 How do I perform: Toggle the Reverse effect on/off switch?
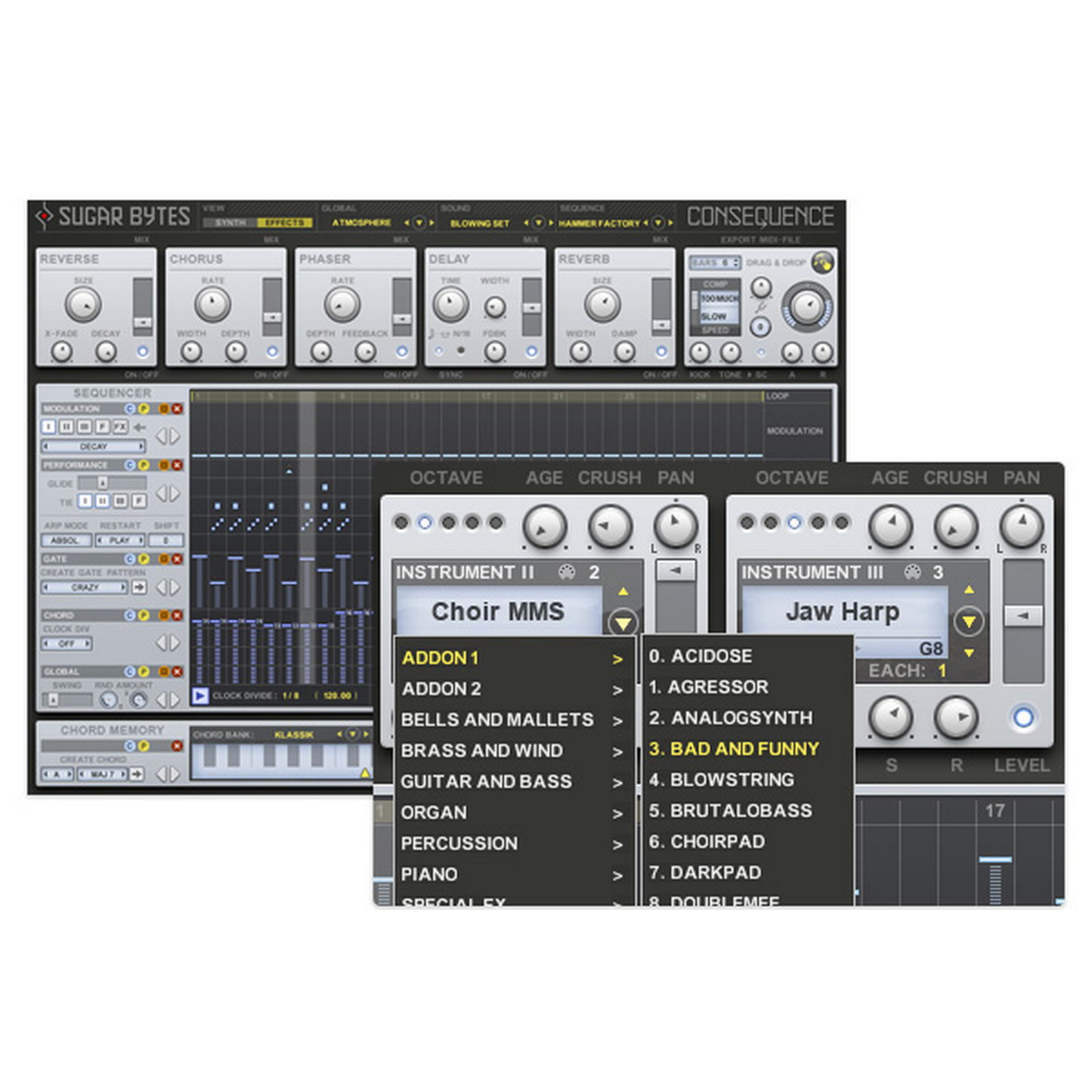click(142, 352)
